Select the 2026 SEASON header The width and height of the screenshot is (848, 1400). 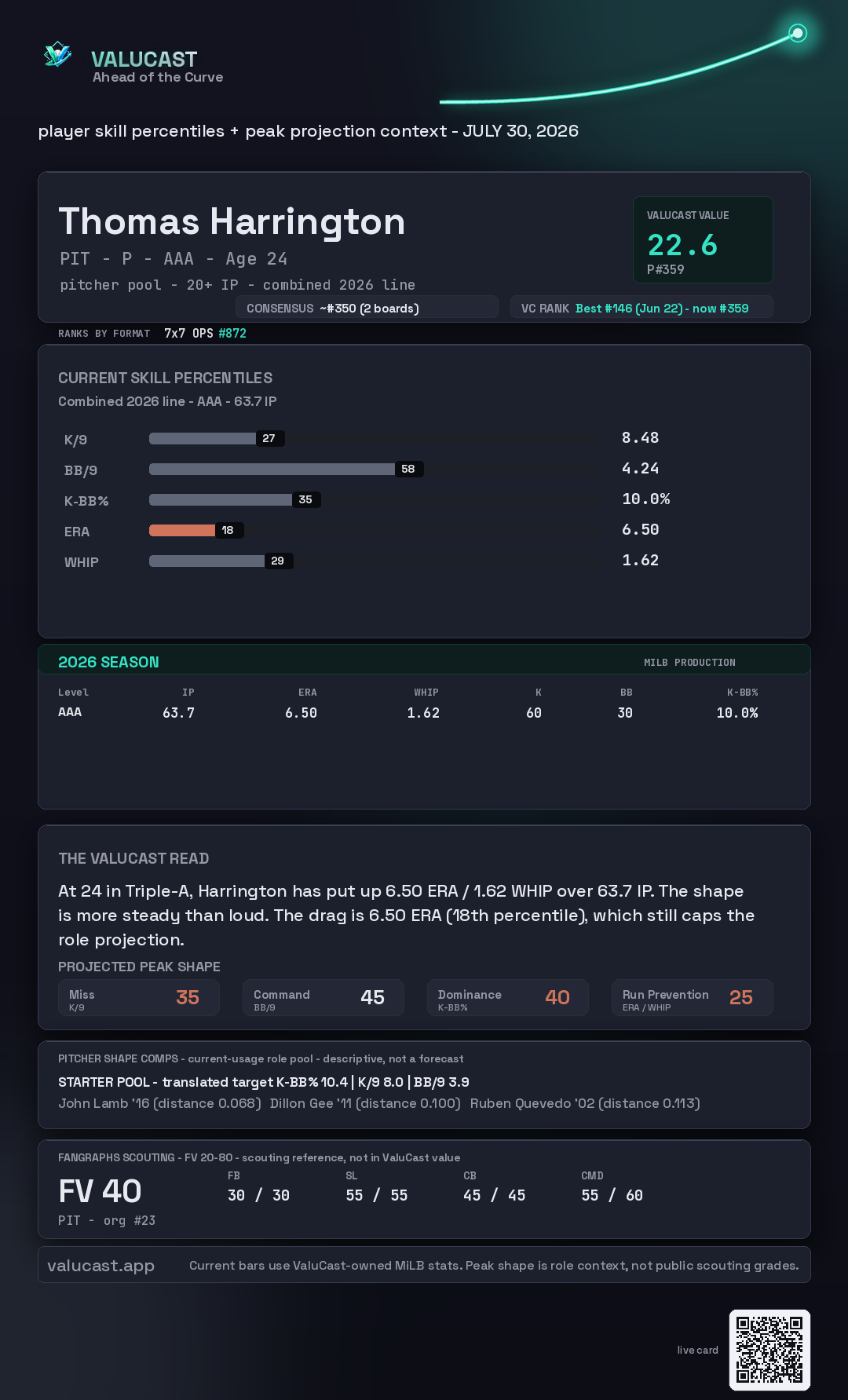[108, 662]
